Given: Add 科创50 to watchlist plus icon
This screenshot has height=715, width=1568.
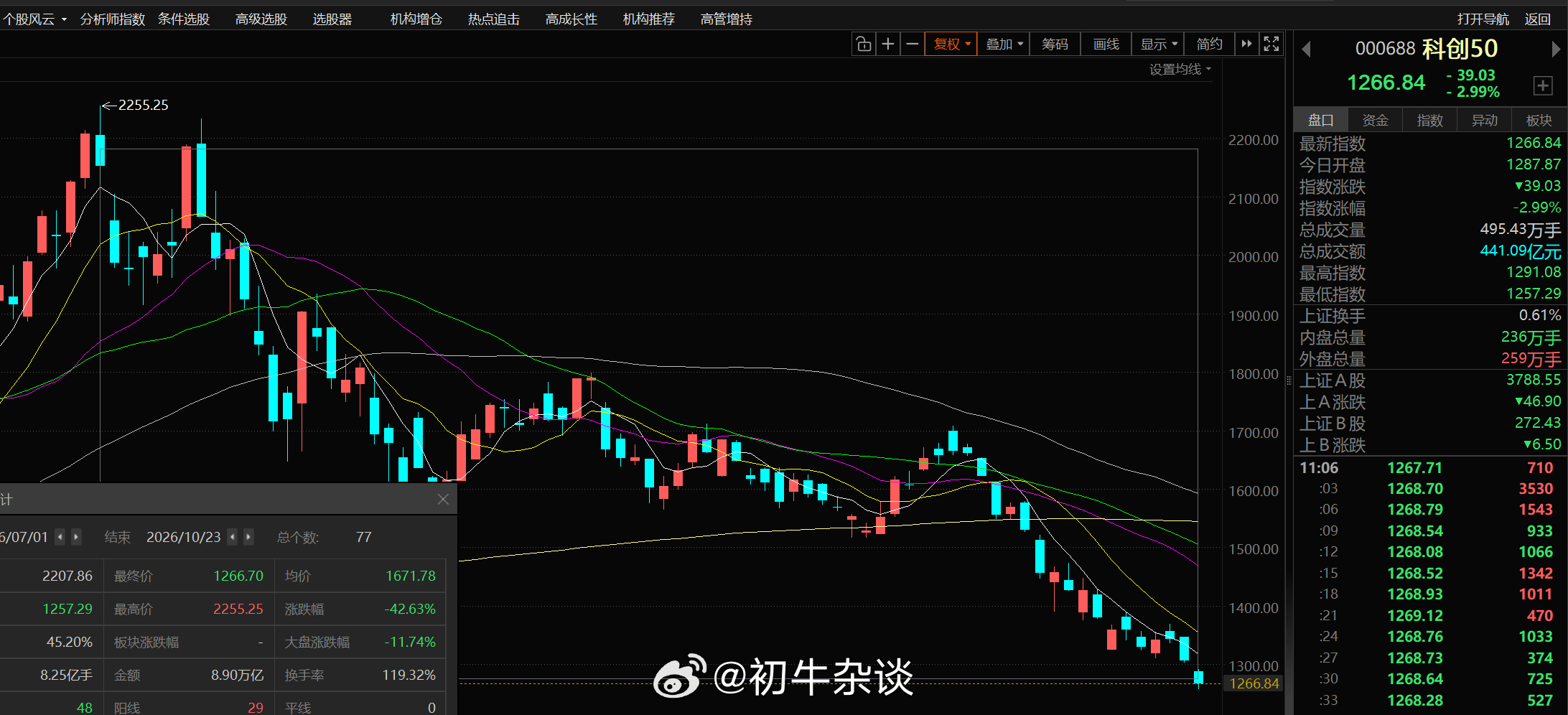Looking at the screenshot, I should pyautogui.click(x=1543, y=85).
